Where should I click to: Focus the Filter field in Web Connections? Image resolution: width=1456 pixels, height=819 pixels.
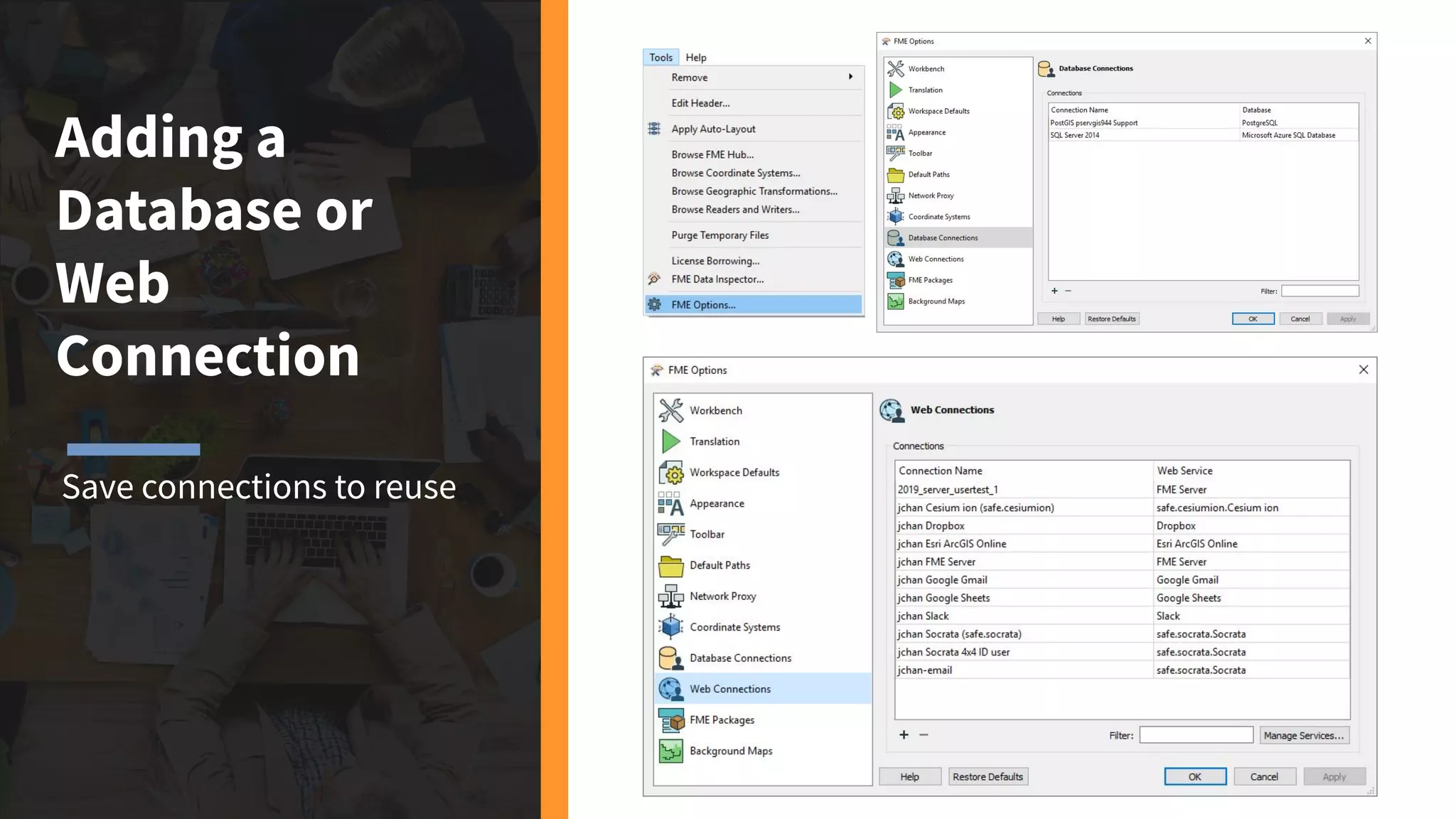[1196, 735]
